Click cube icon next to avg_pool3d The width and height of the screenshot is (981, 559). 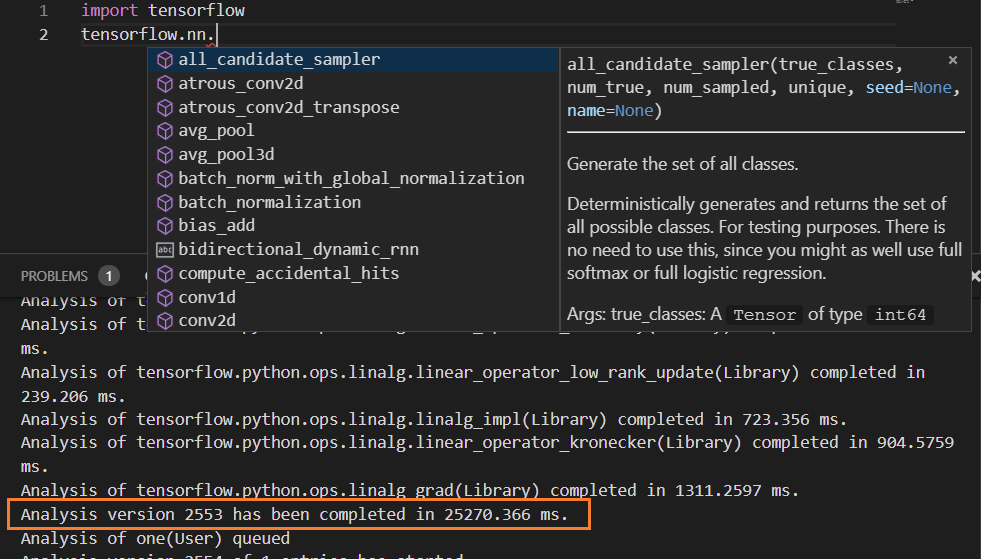point(165,155)
